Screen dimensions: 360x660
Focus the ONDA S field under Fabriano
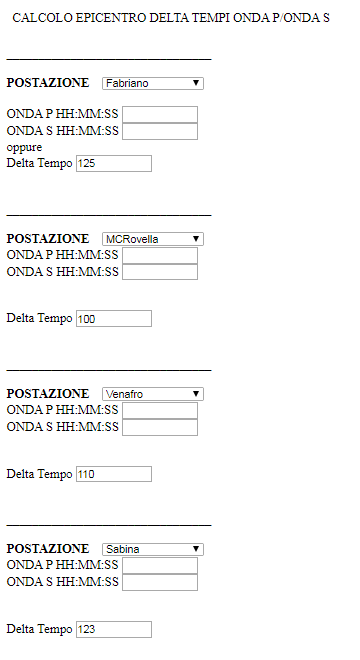pyautogui.click(x=160, y=131)
